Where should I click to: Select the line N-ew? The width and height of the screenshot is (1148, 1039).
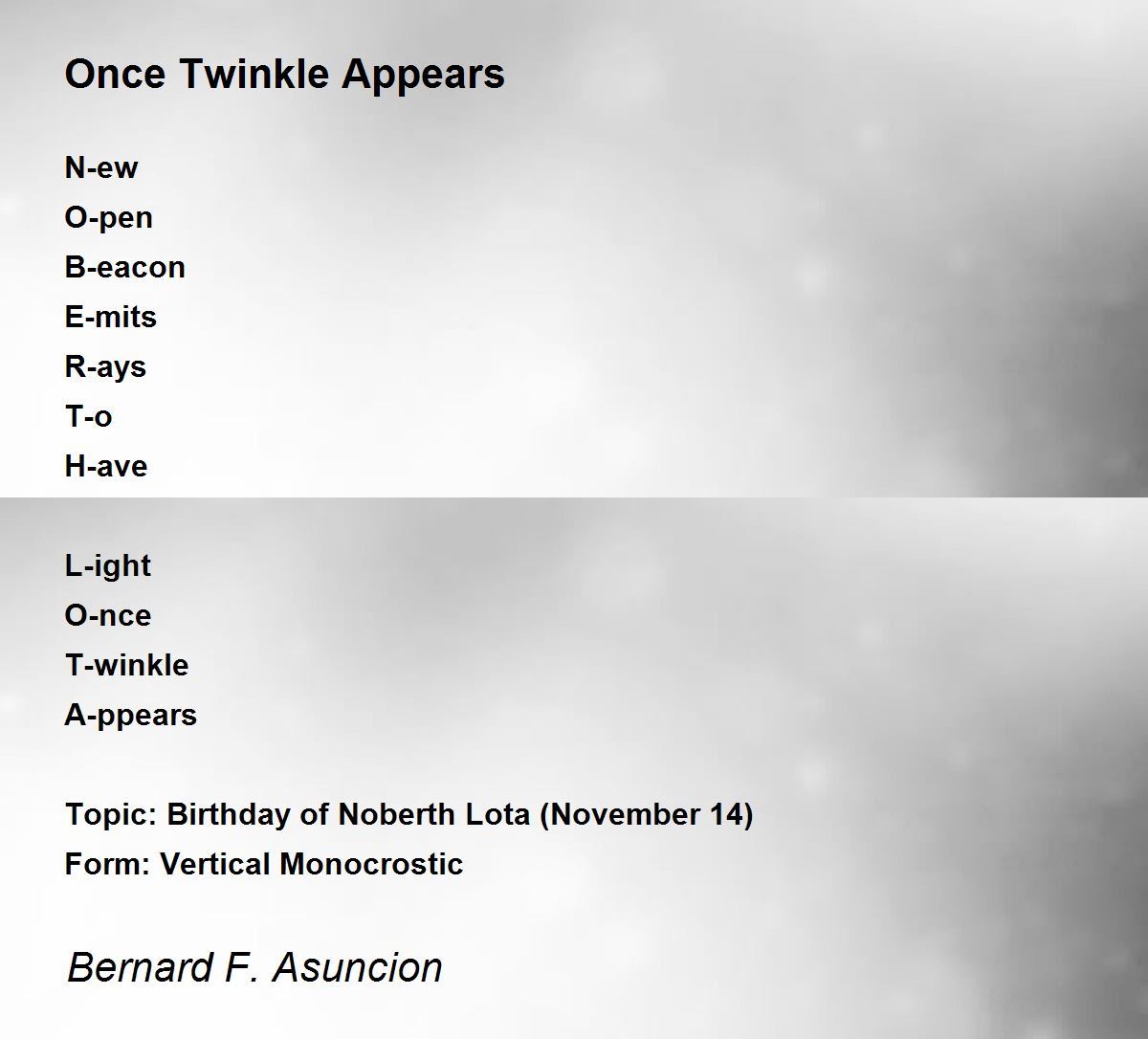101,168
